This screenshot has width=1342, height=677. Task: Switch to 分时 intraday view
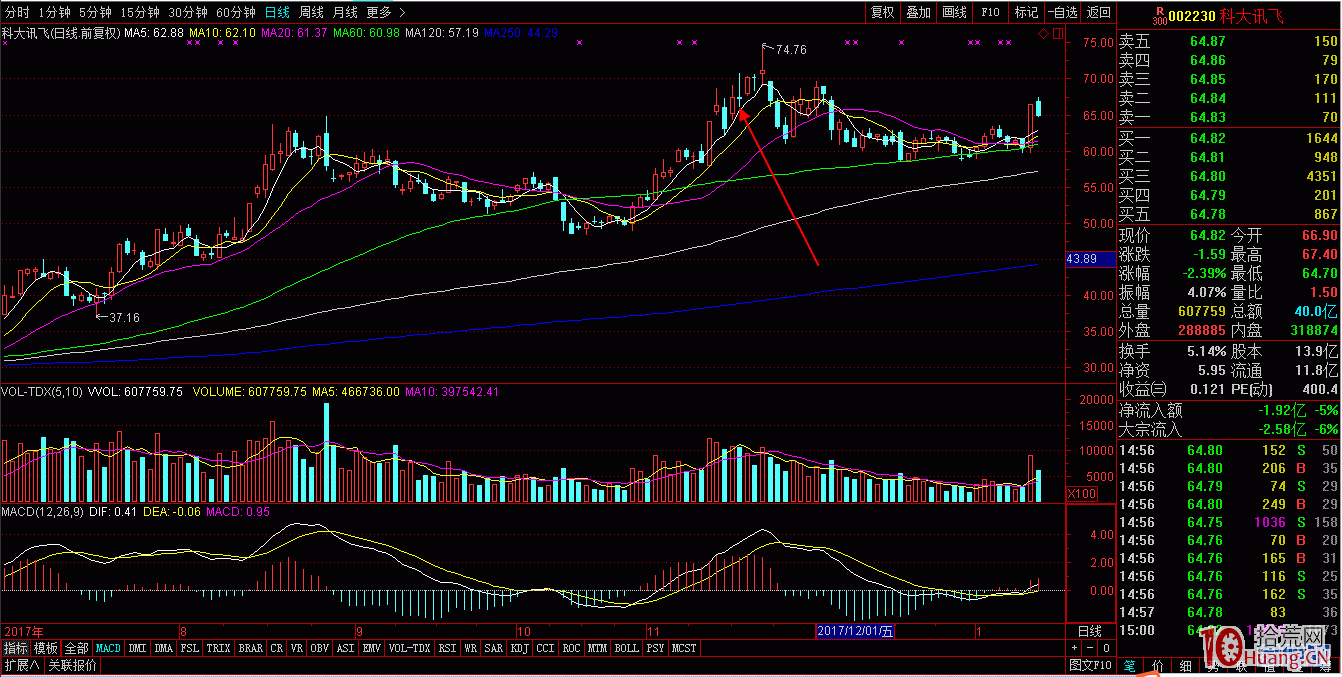point(18,12)
